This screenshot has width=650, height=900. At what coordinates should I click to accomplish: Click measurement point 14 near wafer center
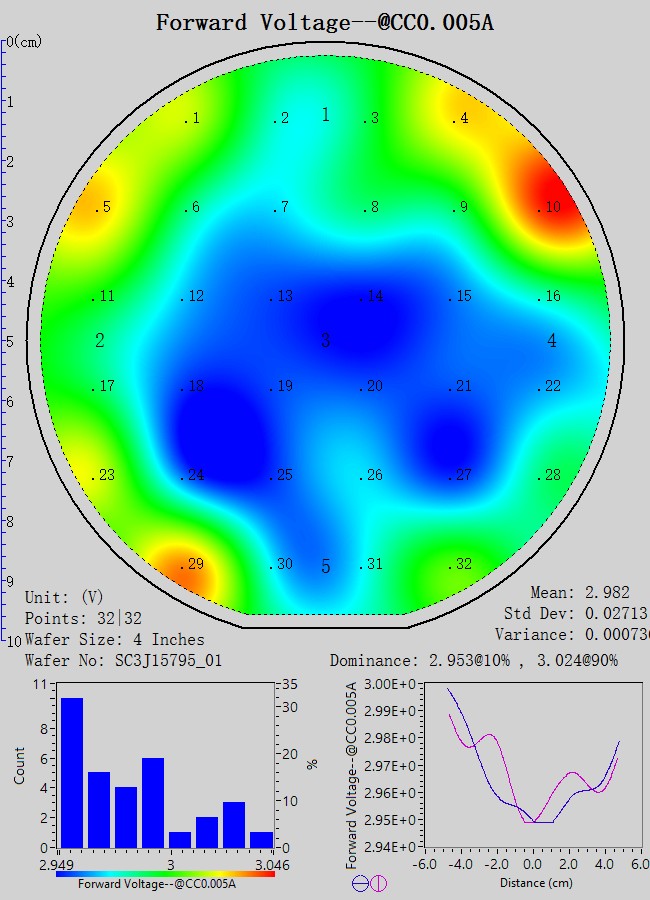371,296
